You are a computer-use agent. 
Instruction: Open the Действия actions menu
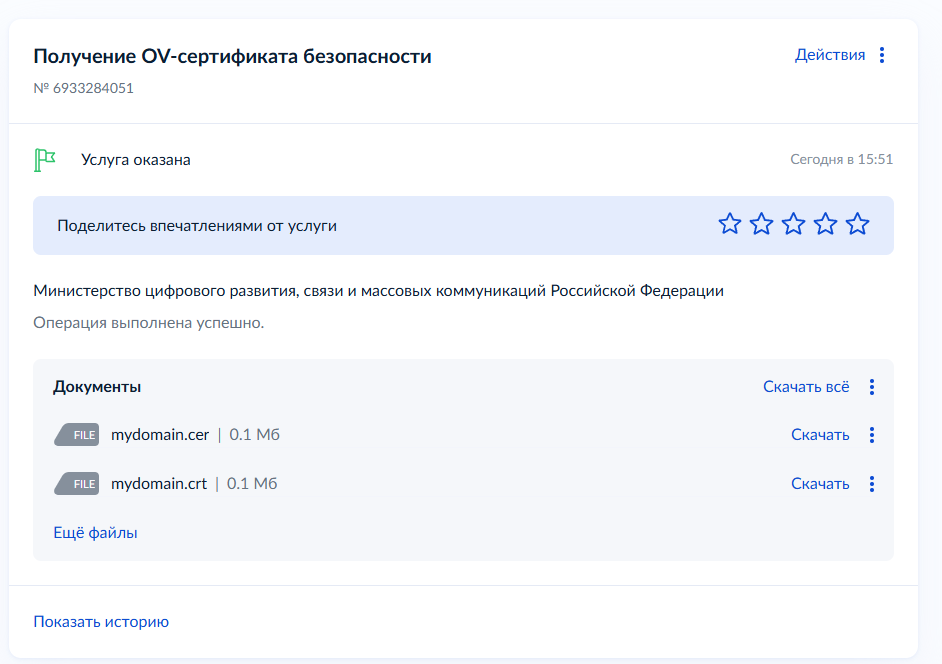pyautogui.click(x=829, y=55)
